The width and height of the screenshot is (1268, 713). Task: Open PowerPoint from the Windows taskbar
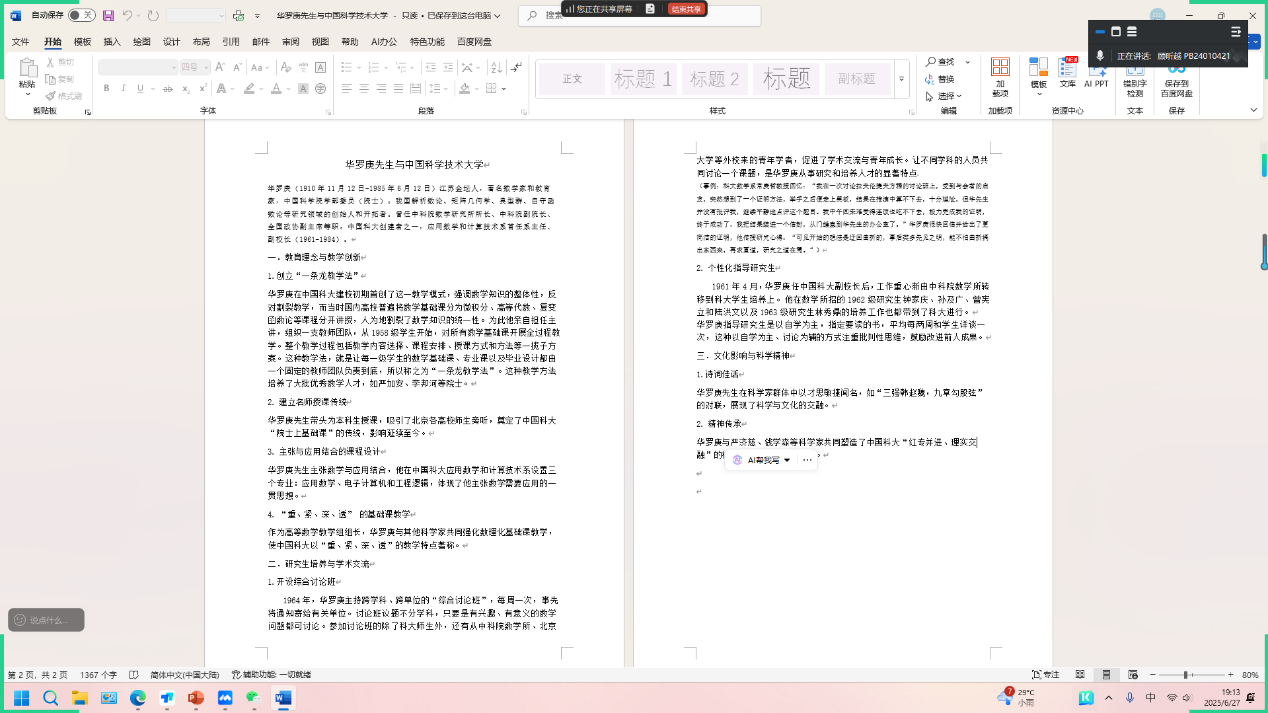point(196,698)
